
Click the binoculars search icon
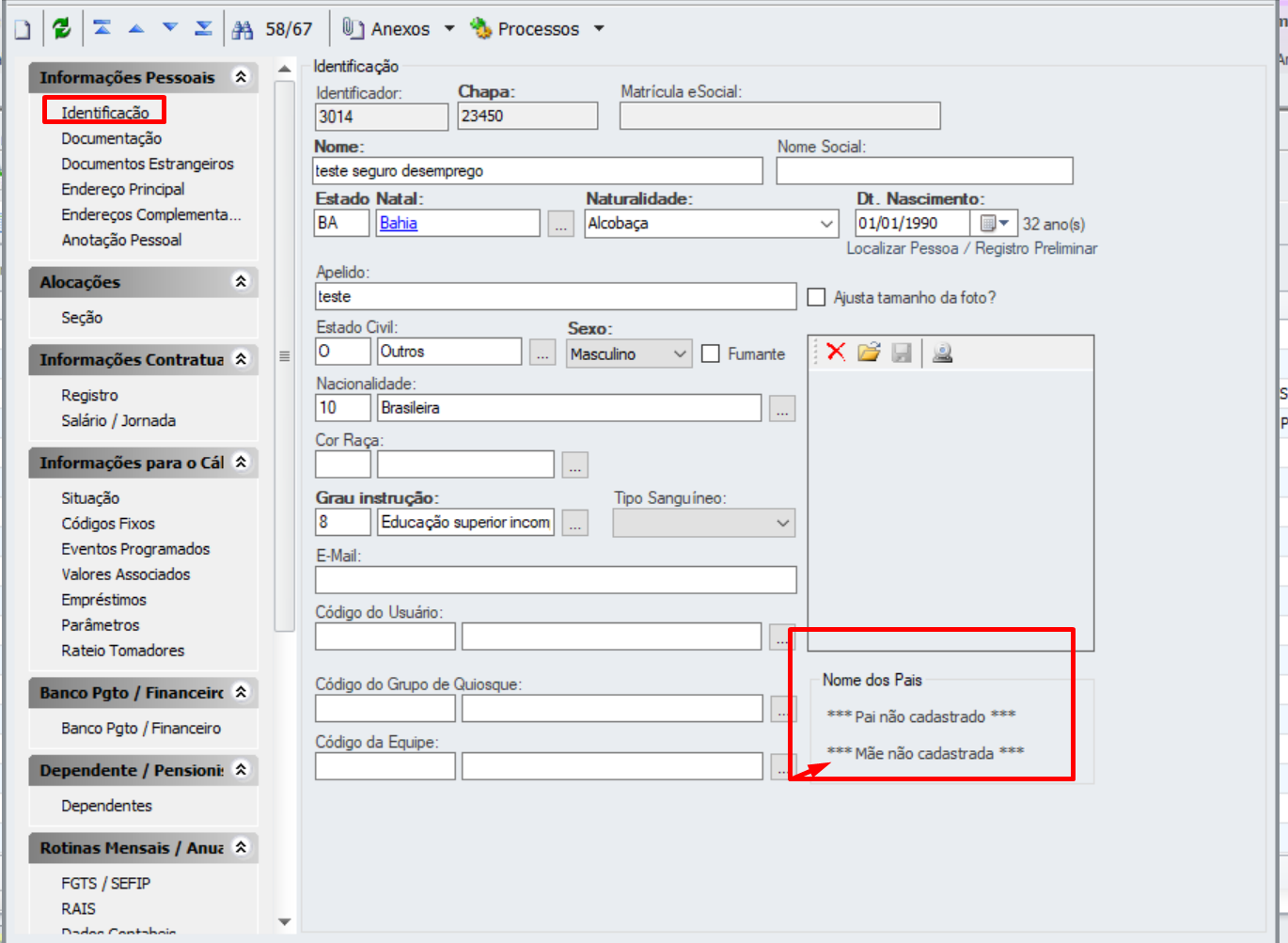pos(243,29)
